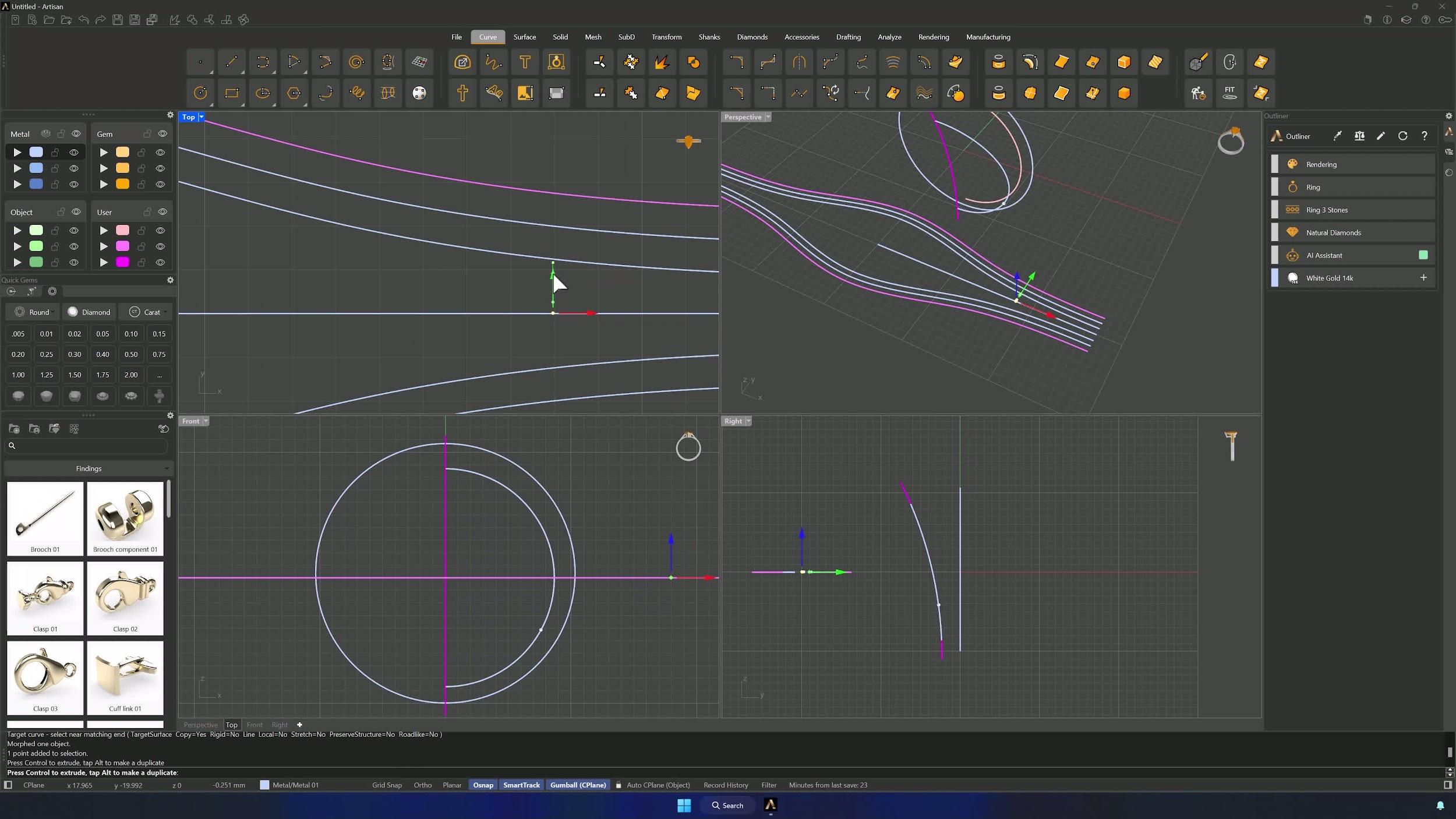1456x819 pixels.
Task: Click the wavy multiple curves tool
Action: pos(924,93)
